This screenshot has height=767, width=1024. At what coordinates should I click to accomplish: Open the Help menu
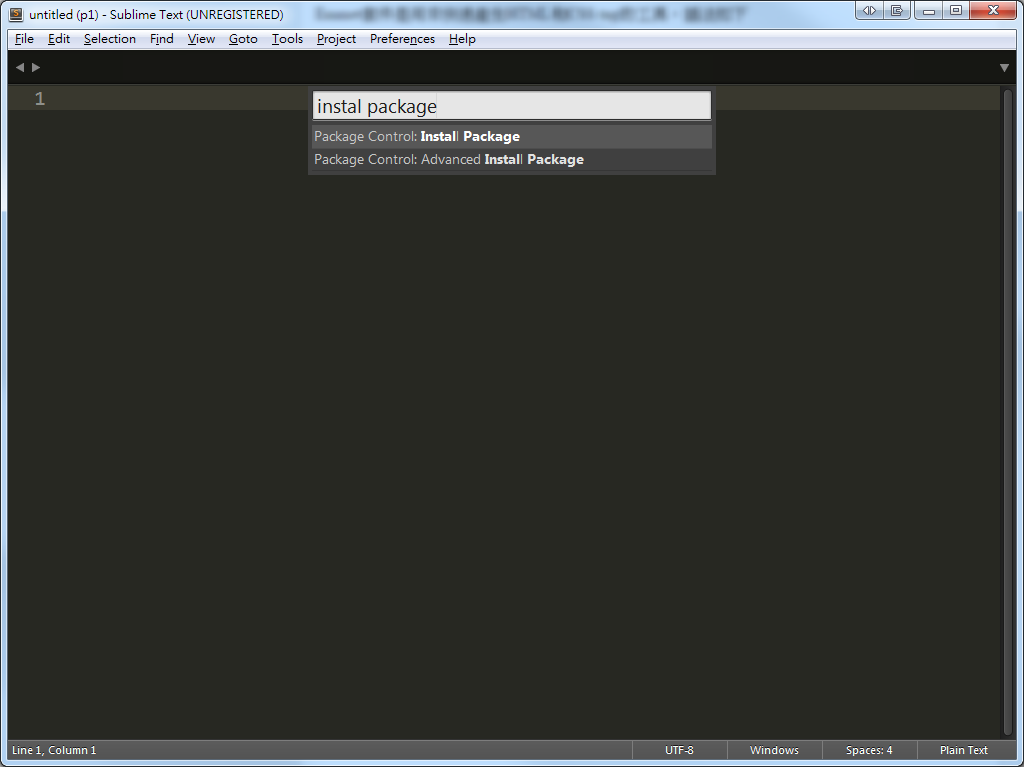(462, 39)
